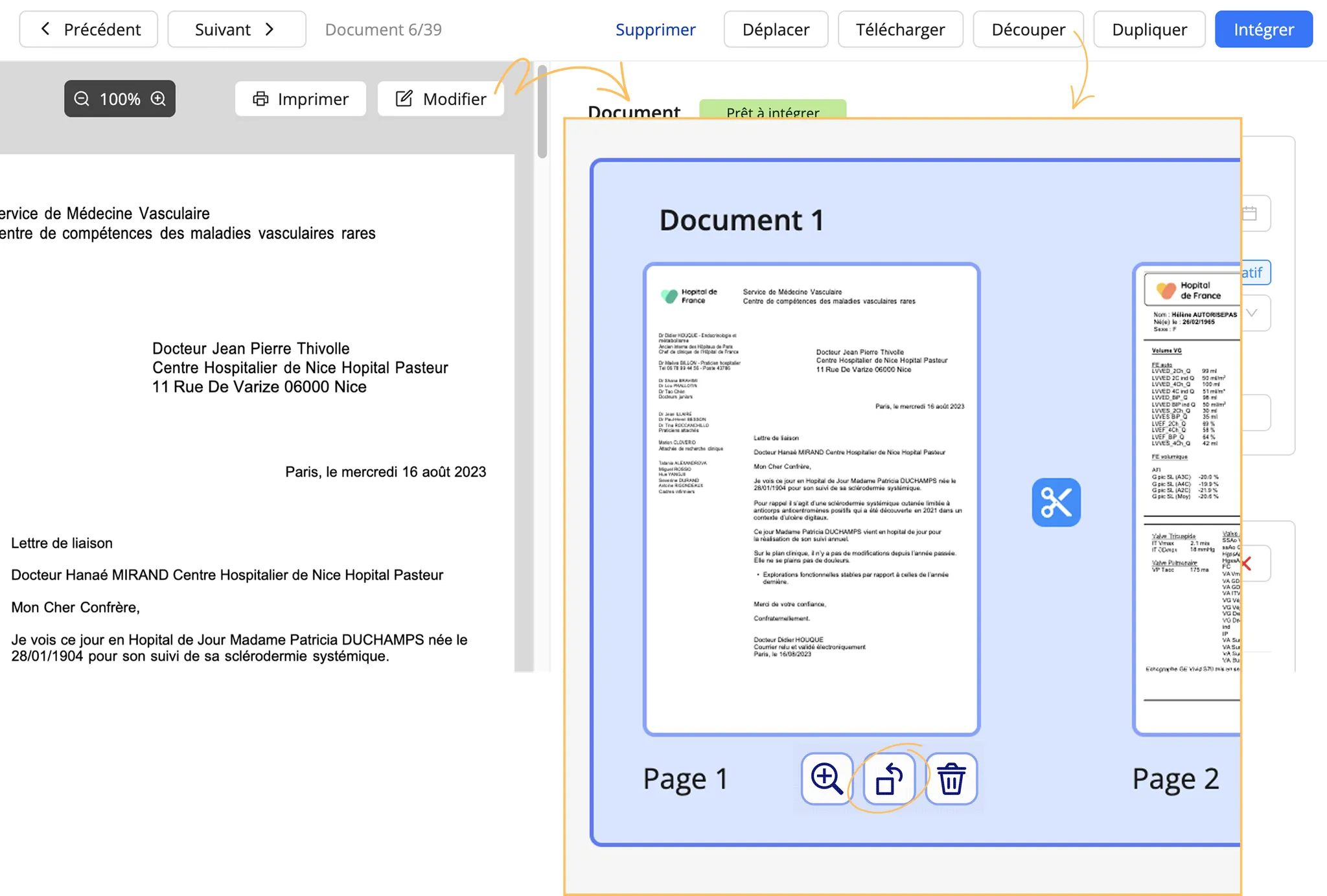Click the 'Lettre de liaison' line in document

coord(62,543)
